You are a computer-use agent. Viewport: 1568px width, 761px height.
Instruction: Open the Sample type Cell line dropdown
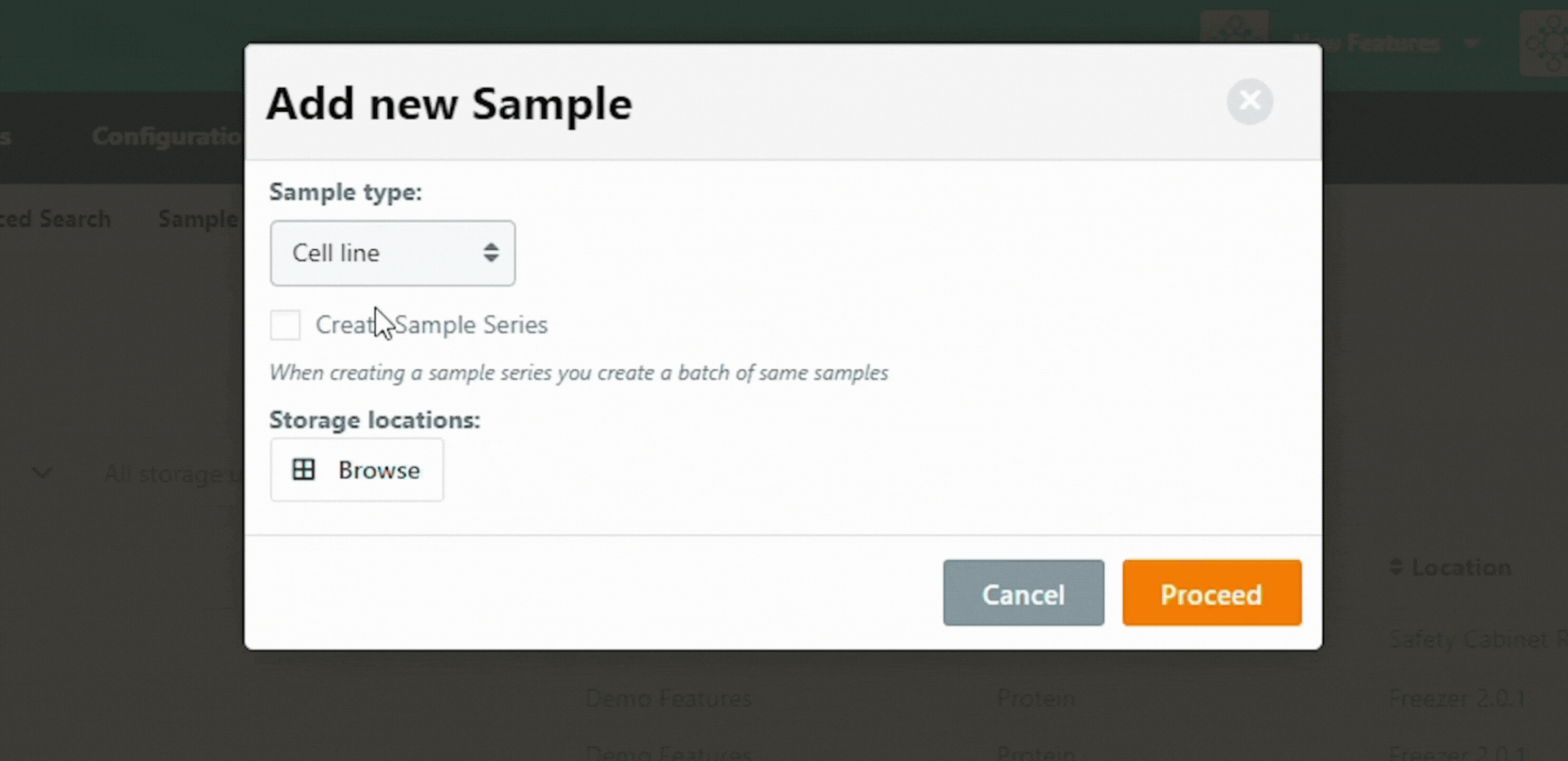(393, 253)
